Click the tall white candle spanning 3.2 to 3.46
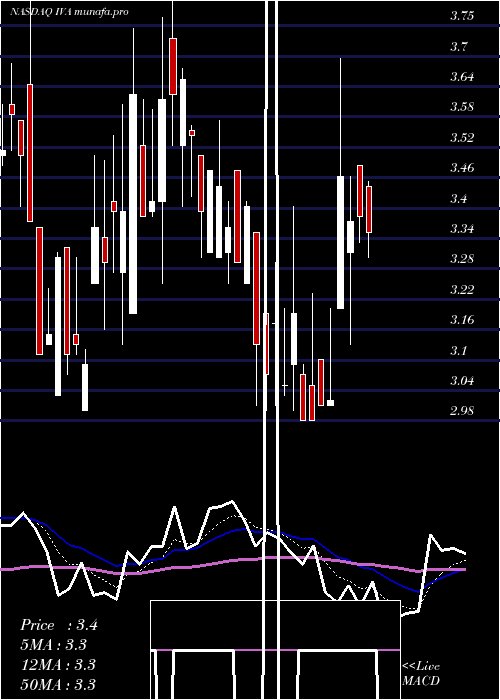The image size is (500, 700). (340, 242)
